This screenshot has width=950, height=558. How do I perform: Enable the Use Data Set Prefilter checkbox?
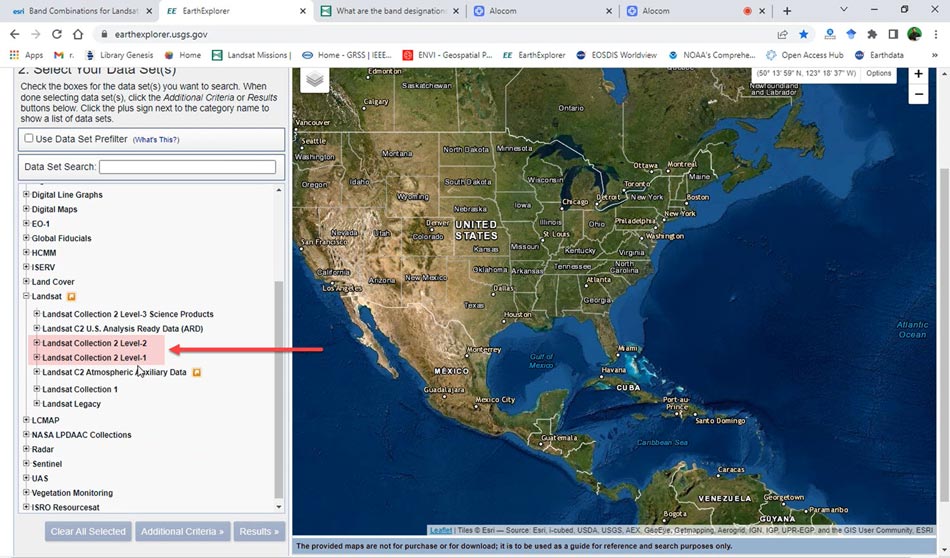pos(28,138)
